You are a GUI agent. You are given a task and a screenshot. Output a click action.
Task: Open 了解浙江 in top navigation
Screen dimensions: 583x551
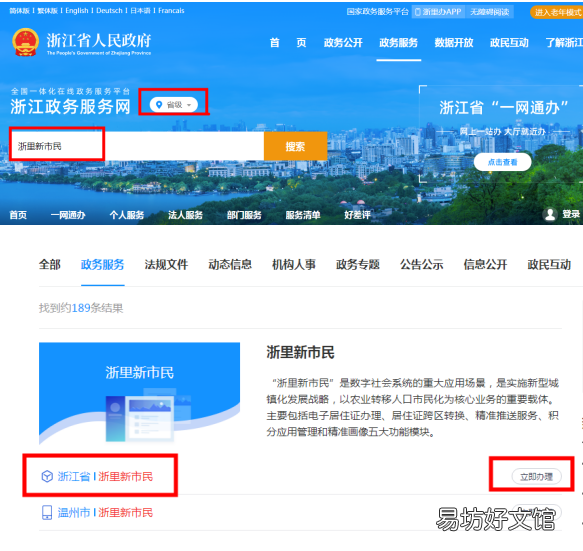click(564, 43)
